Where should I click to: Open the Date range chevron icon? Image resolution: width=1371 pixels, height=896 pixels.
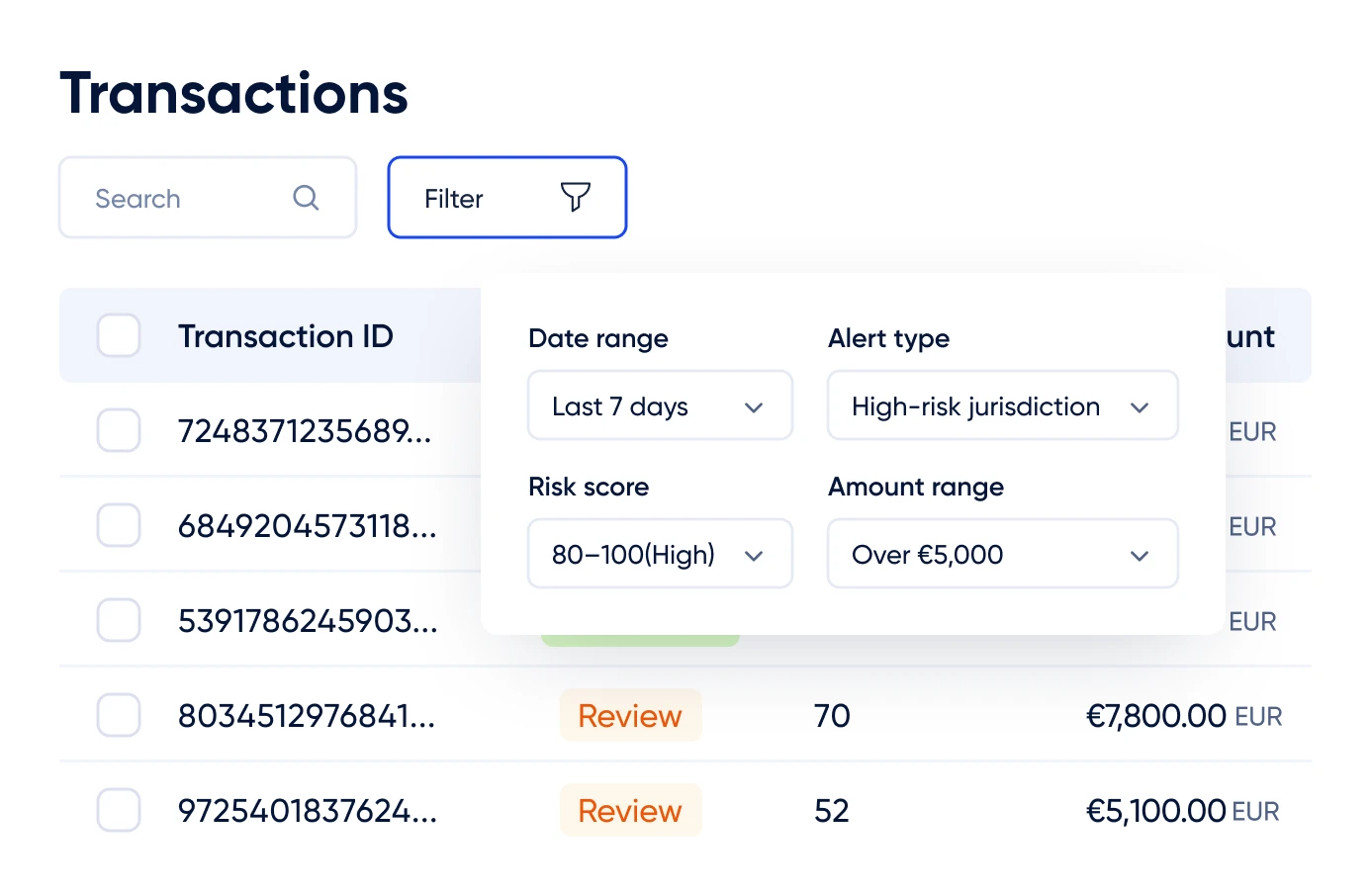[x=754, y=405]
